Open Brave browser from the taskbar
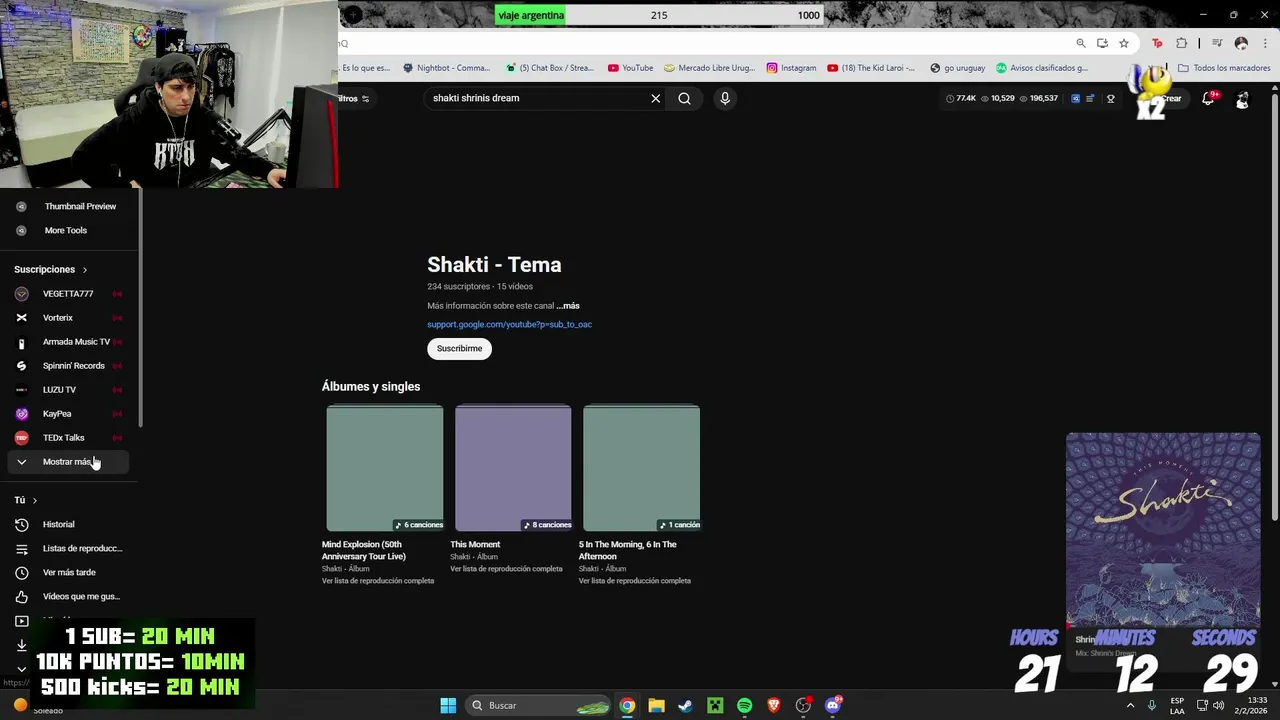Image resolution: width=1280 pixels, height=720 pixels. [773, 705]
